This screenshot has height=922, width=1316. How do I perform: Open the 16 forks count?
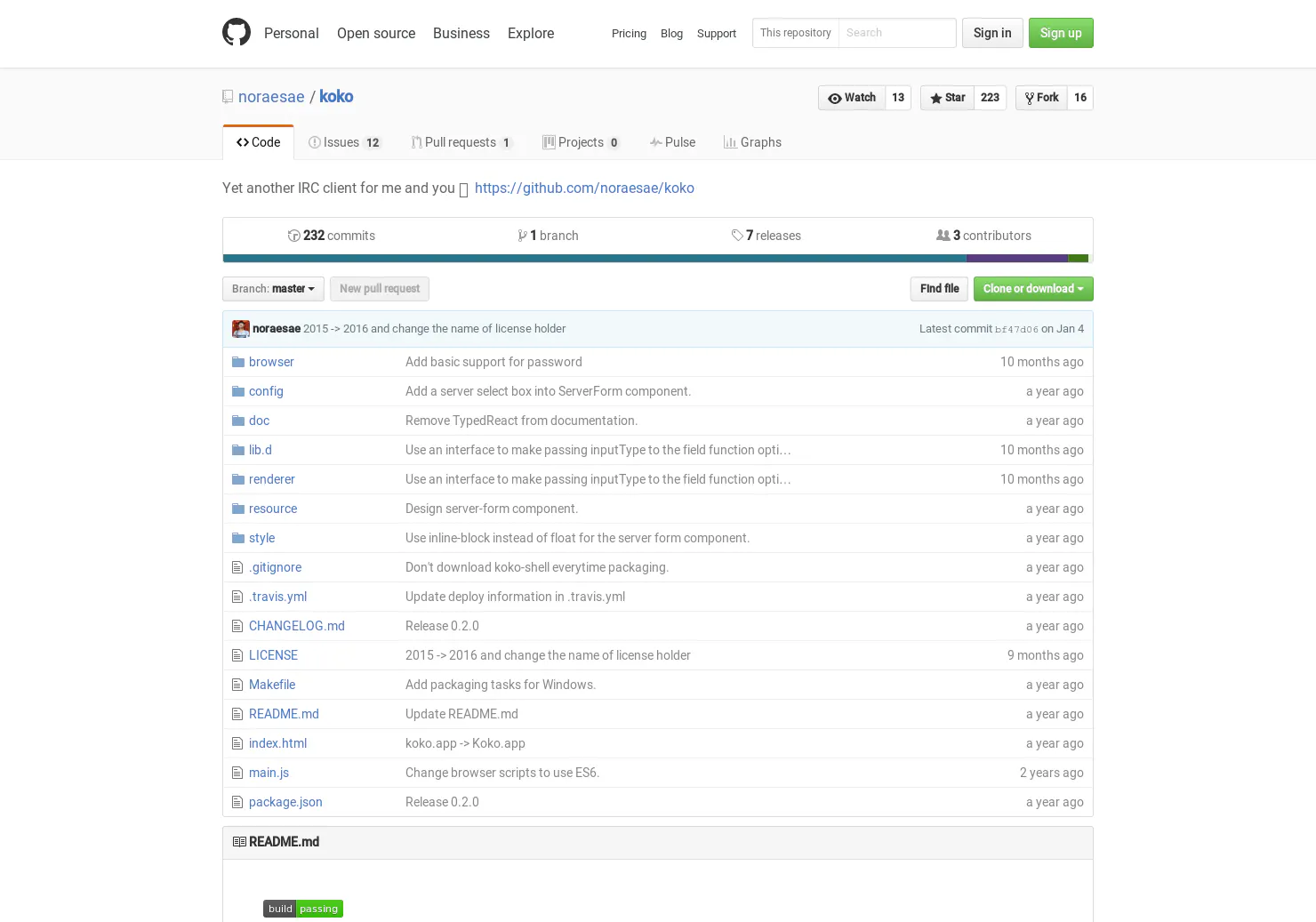(x=1080, y=98)
